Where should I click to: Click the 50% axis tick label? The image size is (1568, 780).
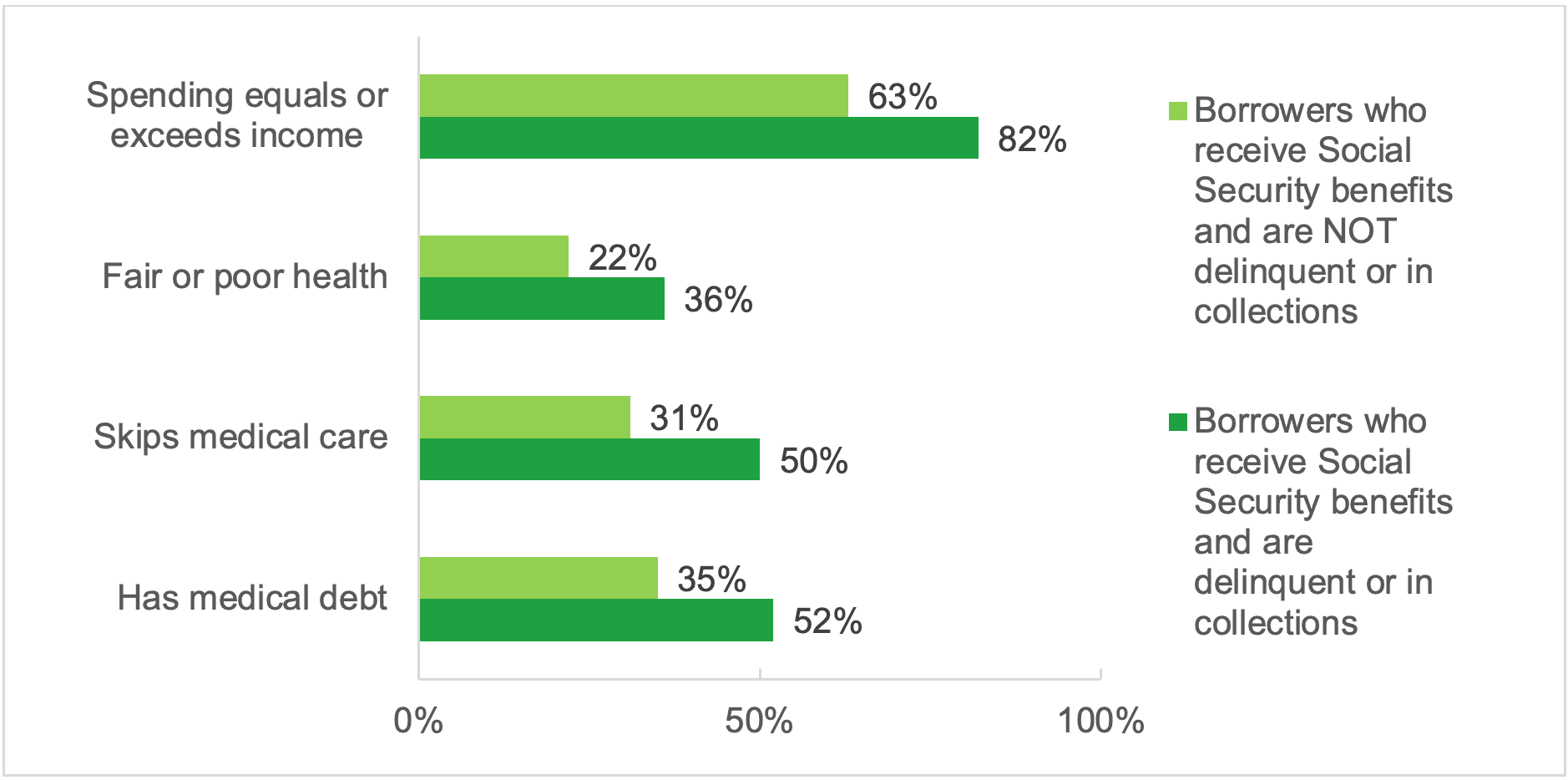pyautogui.click(x=759, y=721)
